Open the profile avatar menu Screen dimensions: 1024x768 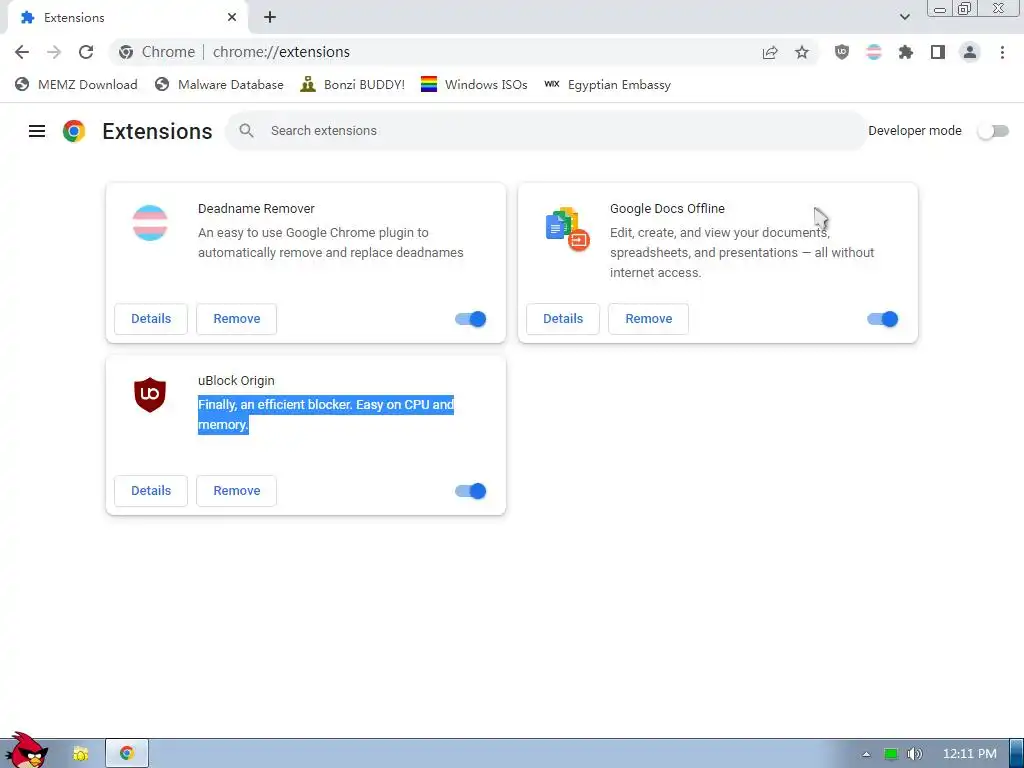tap(970, 52)
